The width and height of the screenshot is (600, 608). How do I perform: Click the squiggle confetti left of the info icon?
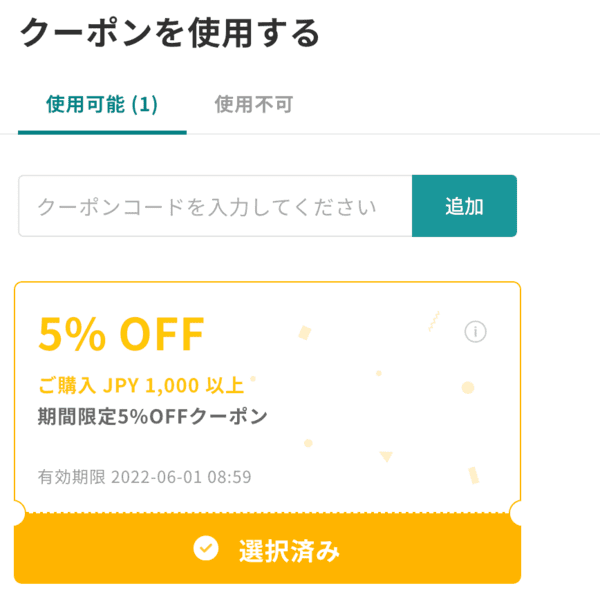click(434, 321)
